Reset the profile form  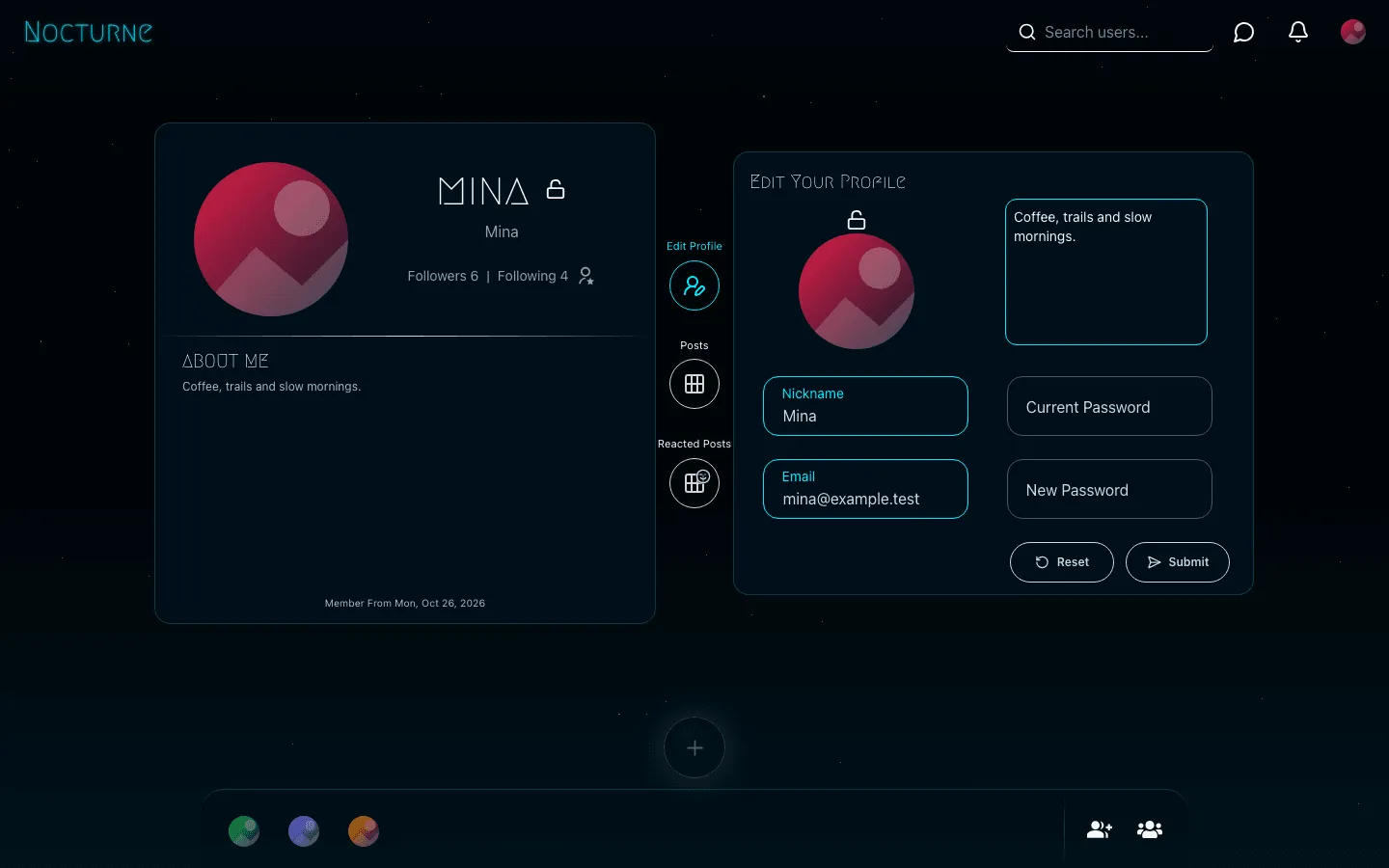[1062, 562]
